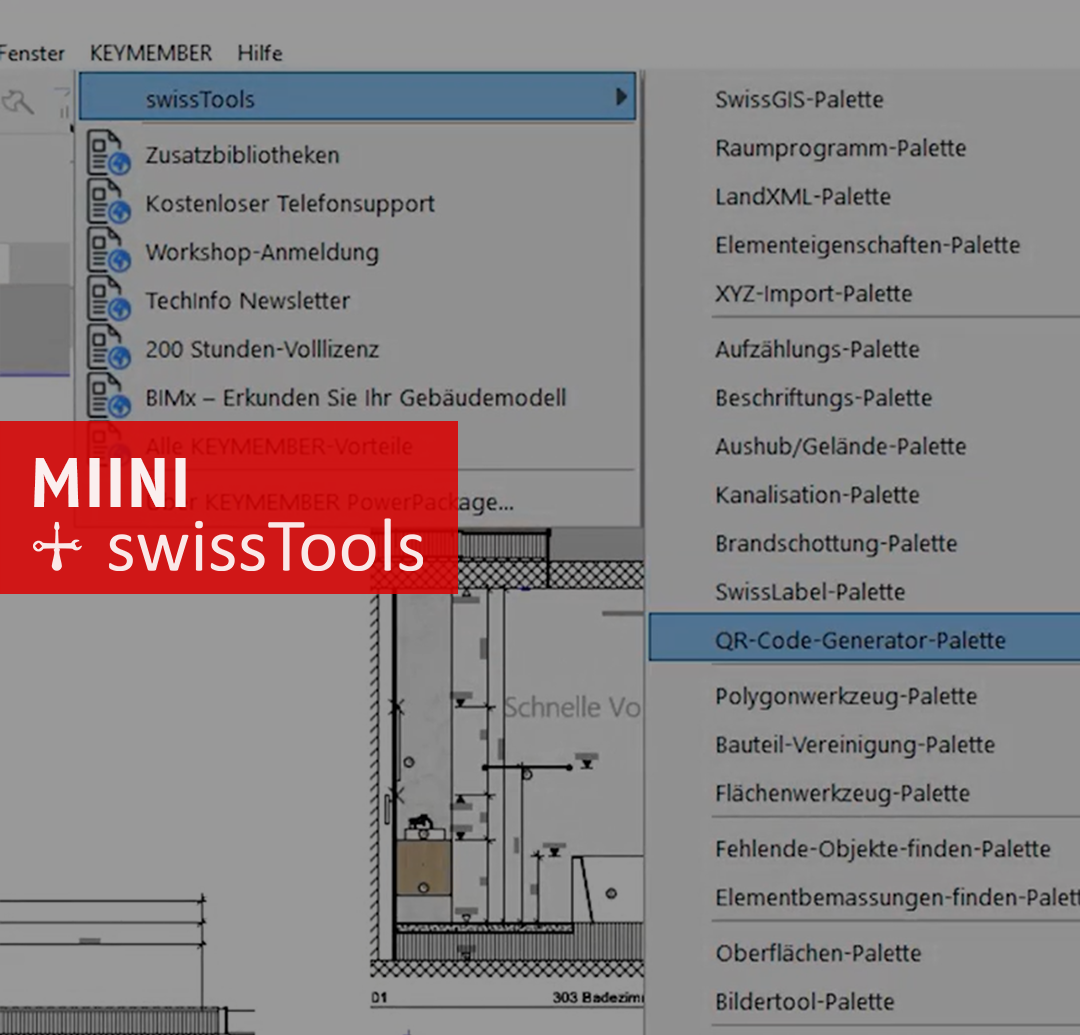The height and width of the screenshot is (1035, 1080).
Task: Open the Aufzählungs-Palette
Action: 817,350
